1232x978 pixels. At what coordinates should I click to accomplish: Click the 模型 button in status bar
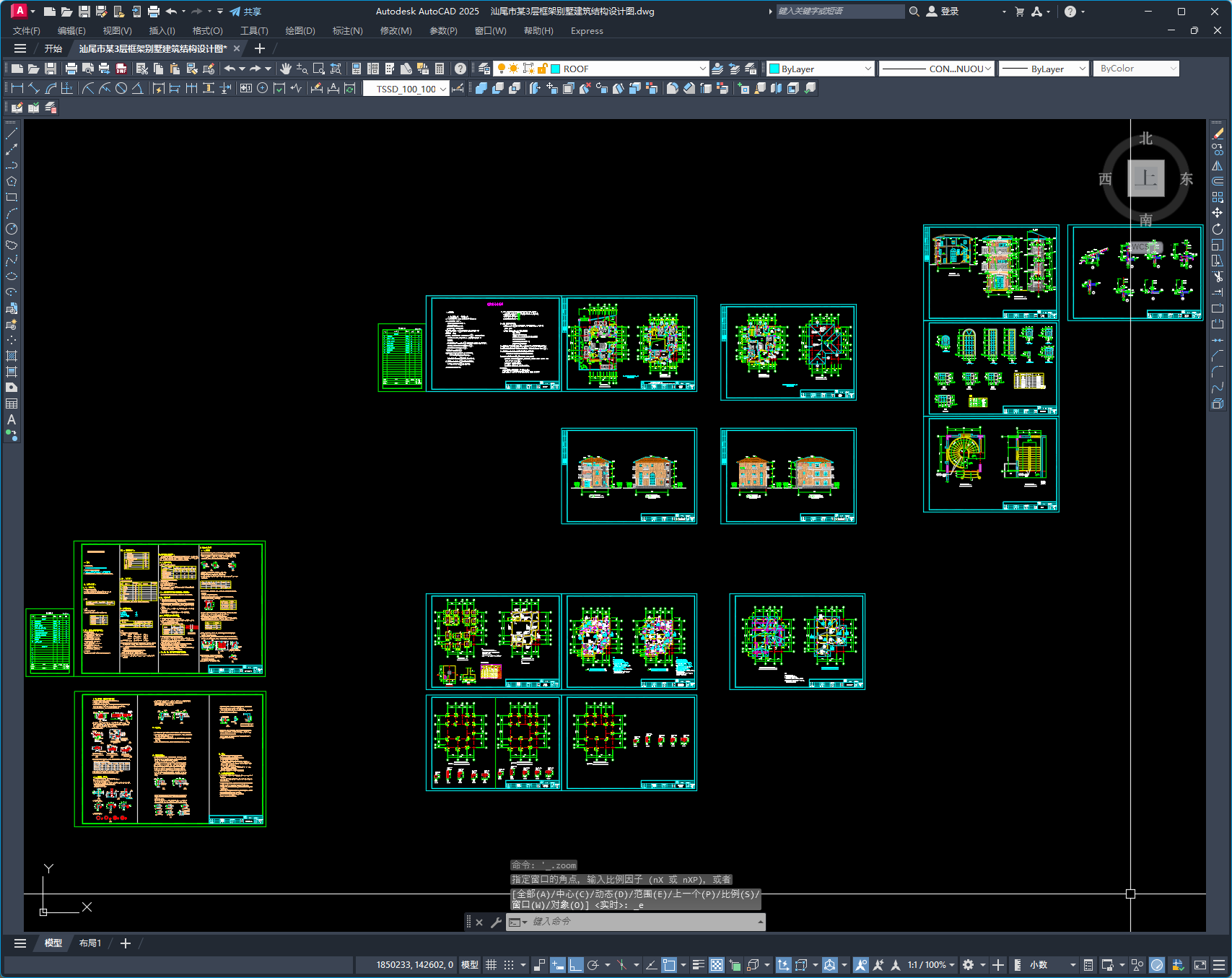(x=470, y=965)
